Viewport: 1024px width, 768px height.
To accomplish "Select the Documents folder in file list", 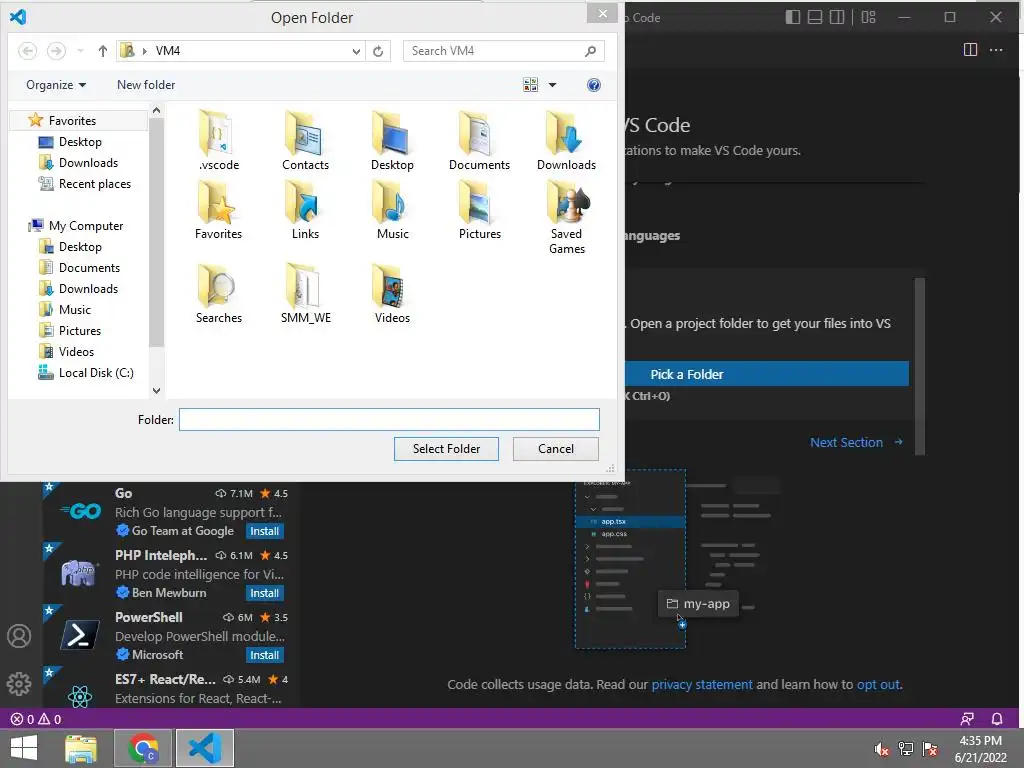I will (479, 141).
